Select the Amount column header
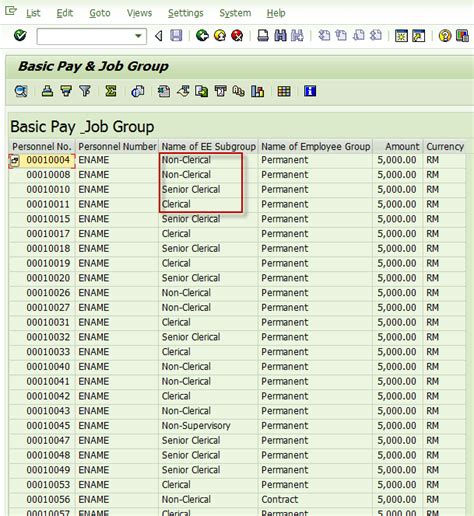Image resolution: width=474 pixels, height=516 pixels. tap(398, 146)
